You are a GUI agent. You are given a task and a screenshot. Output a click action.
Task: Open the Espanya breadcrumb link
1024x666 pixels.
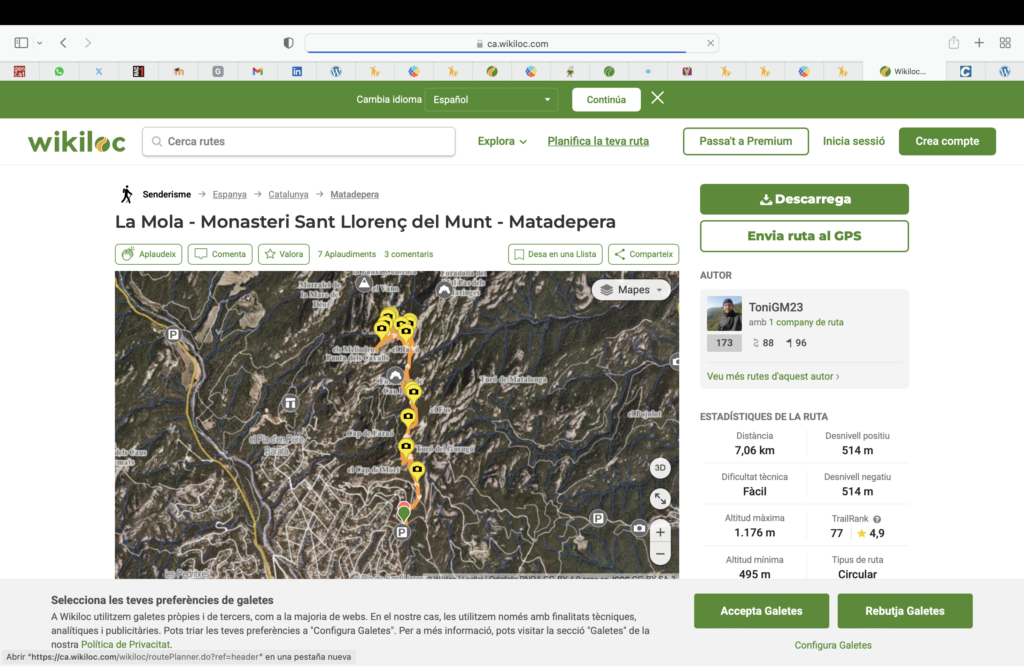click(229, 195)
